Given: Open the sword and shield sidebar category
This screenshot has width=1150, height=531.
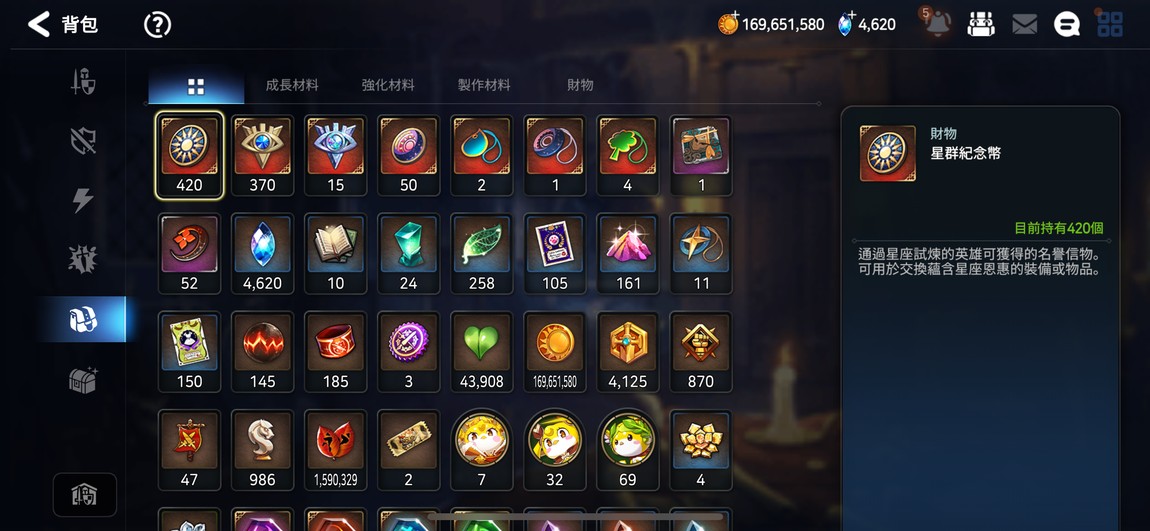Looking at the screenshot, I should coord(83,81).
